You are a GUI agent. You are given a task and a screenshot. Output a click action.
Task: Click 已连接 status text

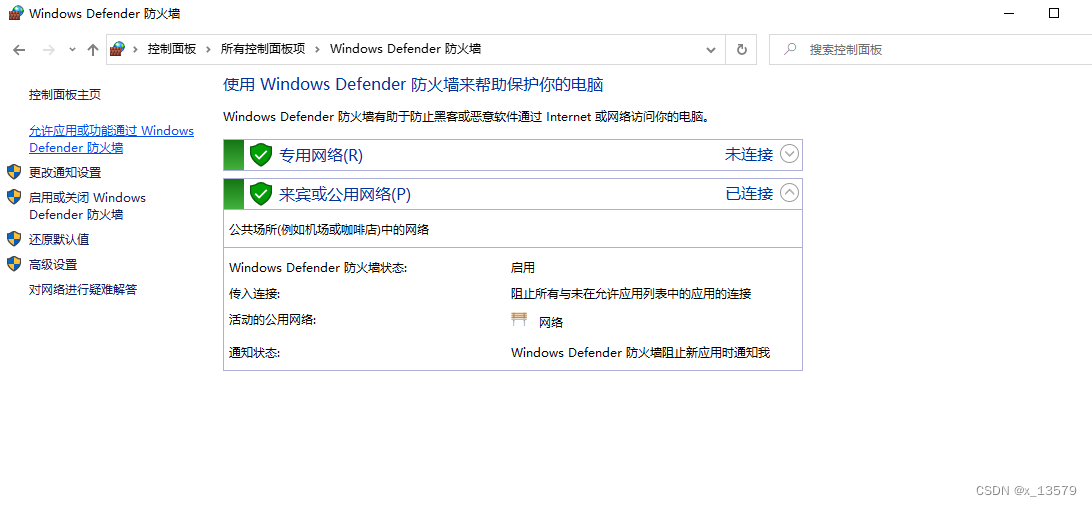(749, 193)
